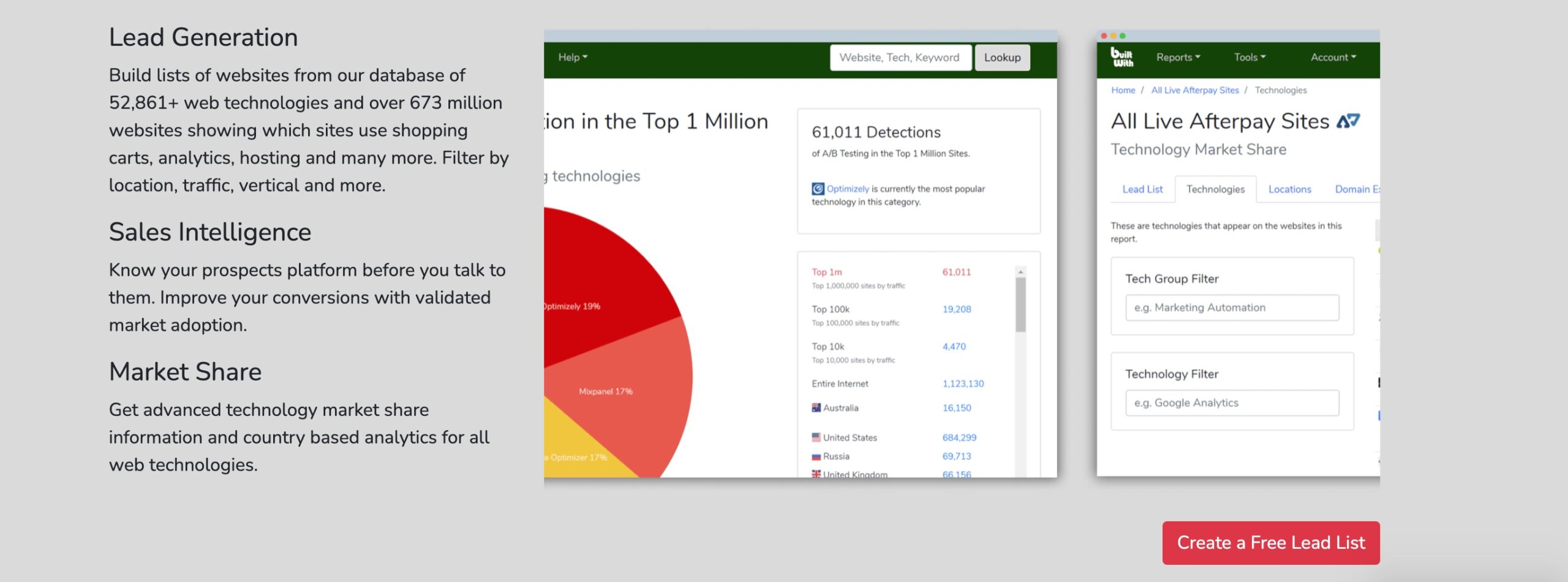Click the Russia flag icon
The image size is (1568, 582).
pyautogui.click(x=816, y=456)
